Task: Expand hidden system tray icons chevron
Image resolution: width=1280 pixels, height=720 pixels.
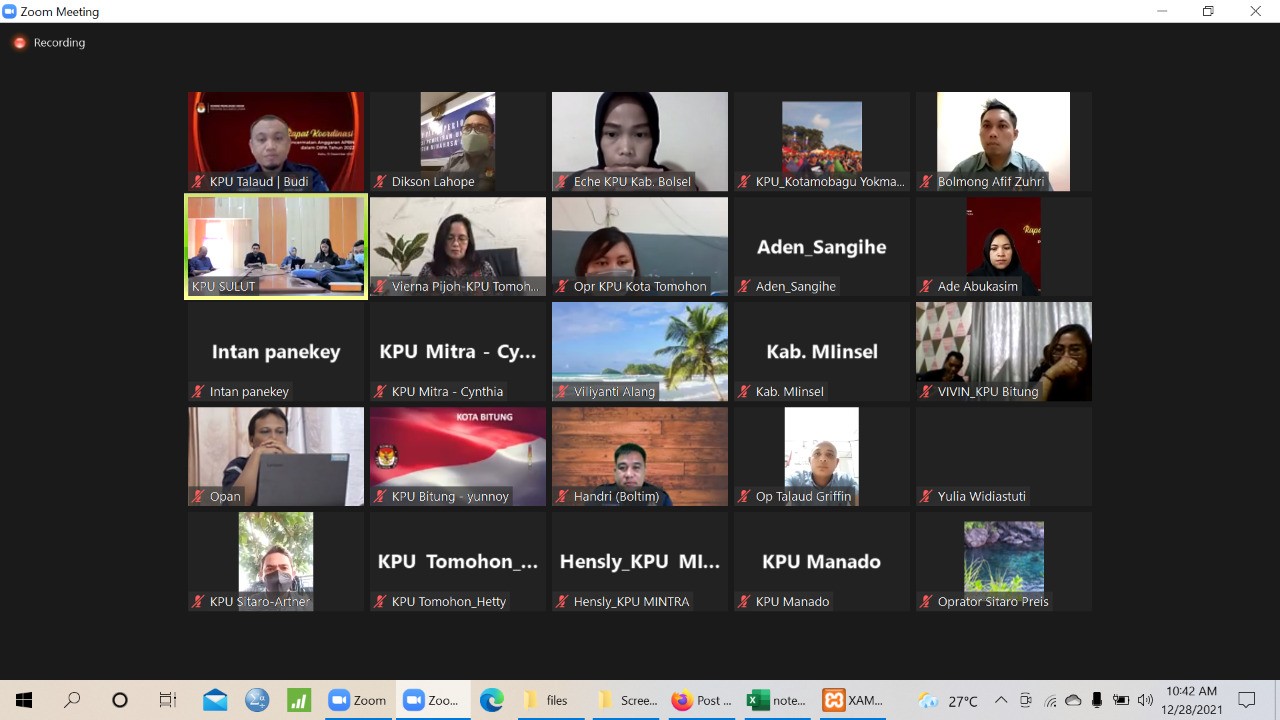Action: 1001,700
